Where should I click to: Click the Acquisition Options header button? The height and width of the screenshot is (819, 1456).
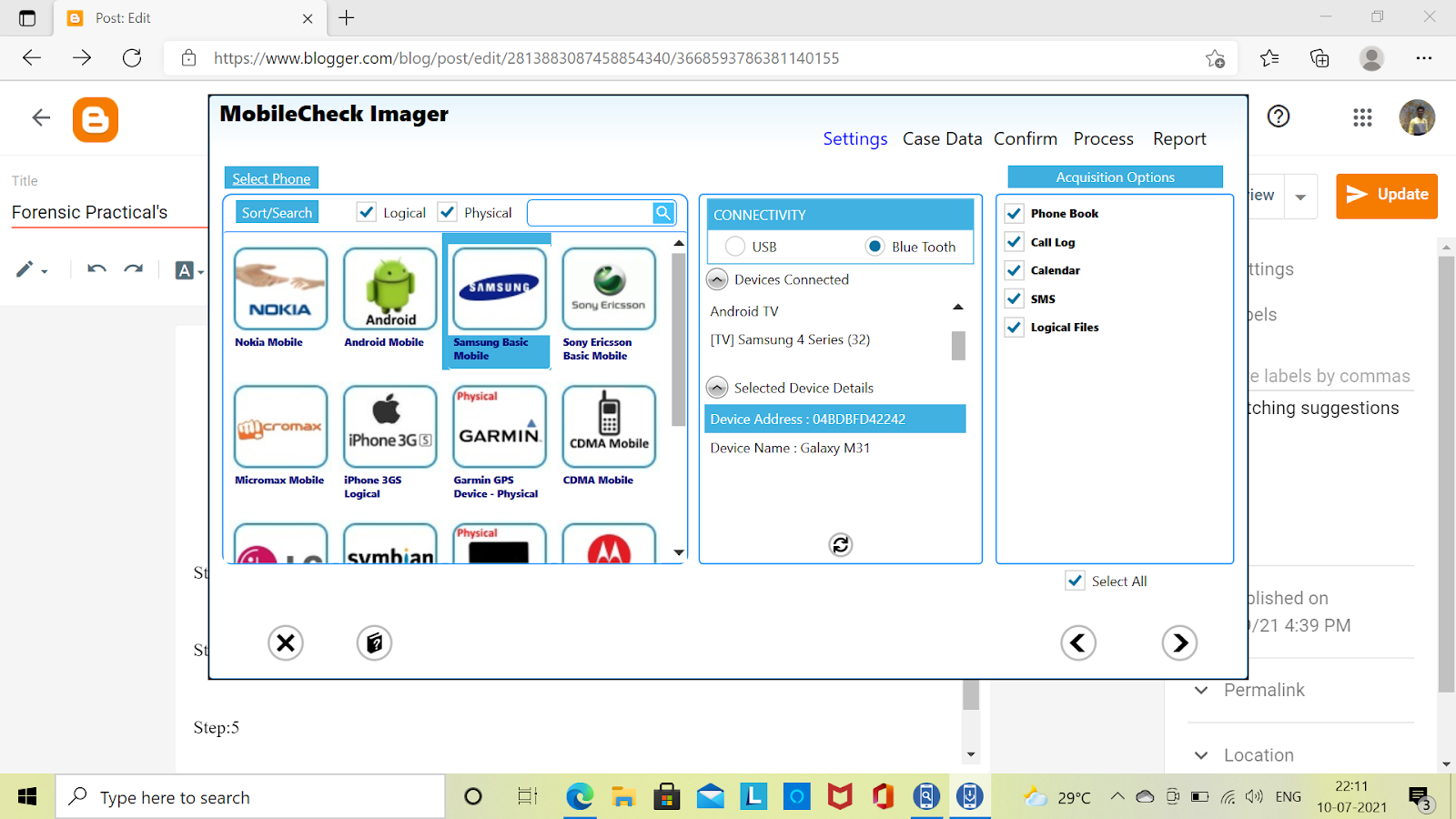click(1115, 177)
